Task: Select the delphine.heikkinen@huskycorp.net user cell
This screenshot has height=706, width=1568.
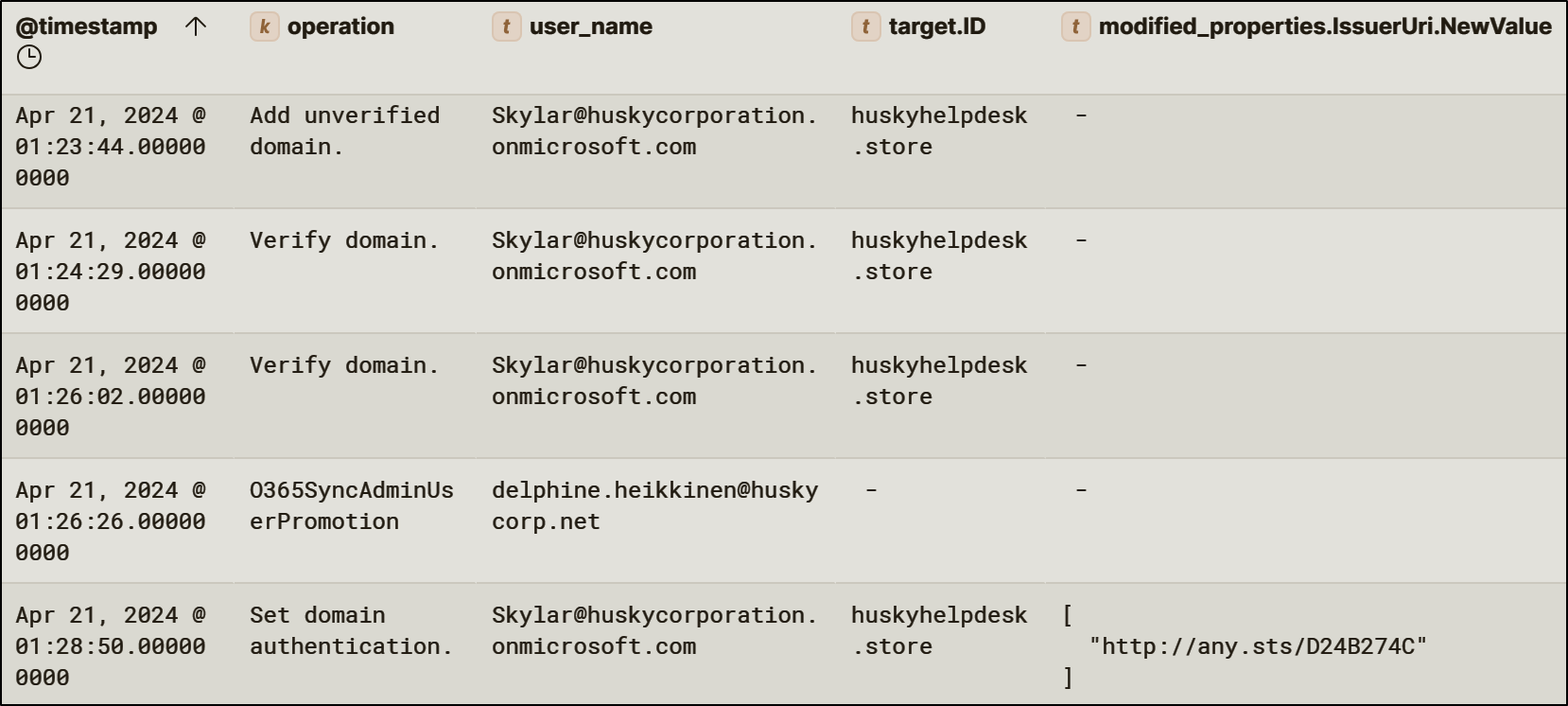Action: [654, 505]
